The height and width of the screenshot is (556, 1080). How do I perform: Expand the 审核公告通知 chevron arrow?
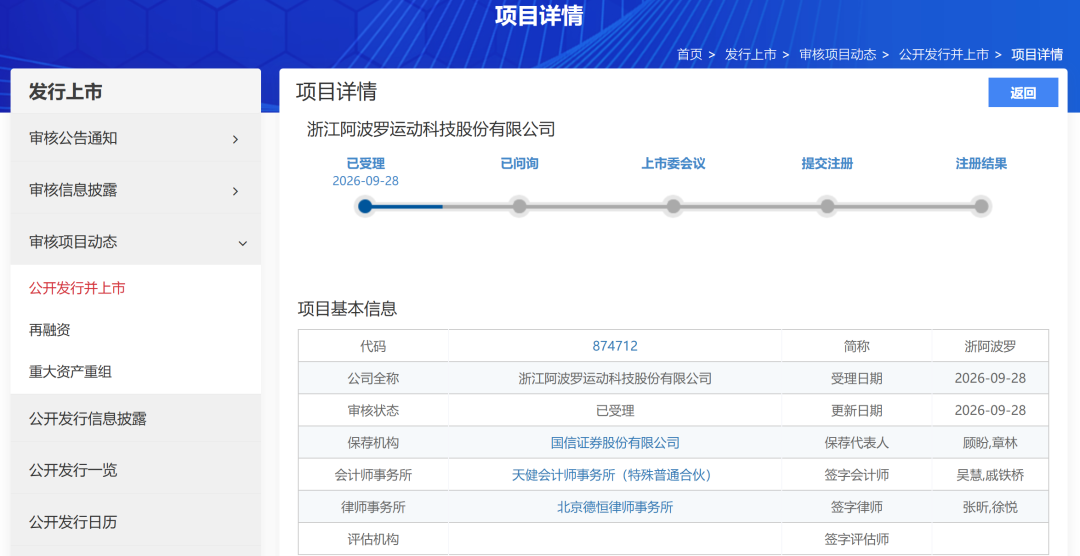236,139
